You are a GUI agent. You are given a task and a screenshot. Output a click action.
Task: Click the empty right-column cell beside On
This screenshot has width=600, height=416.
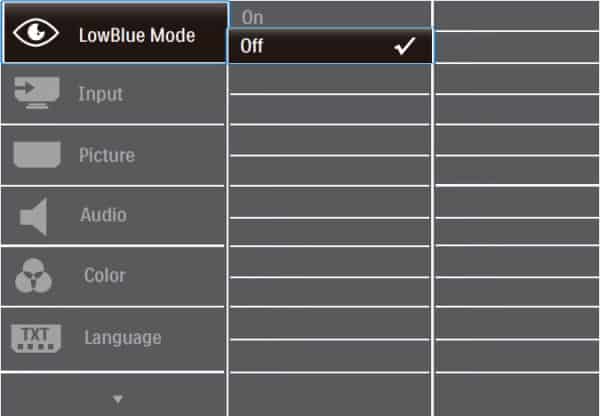click(x=516, y=16)
